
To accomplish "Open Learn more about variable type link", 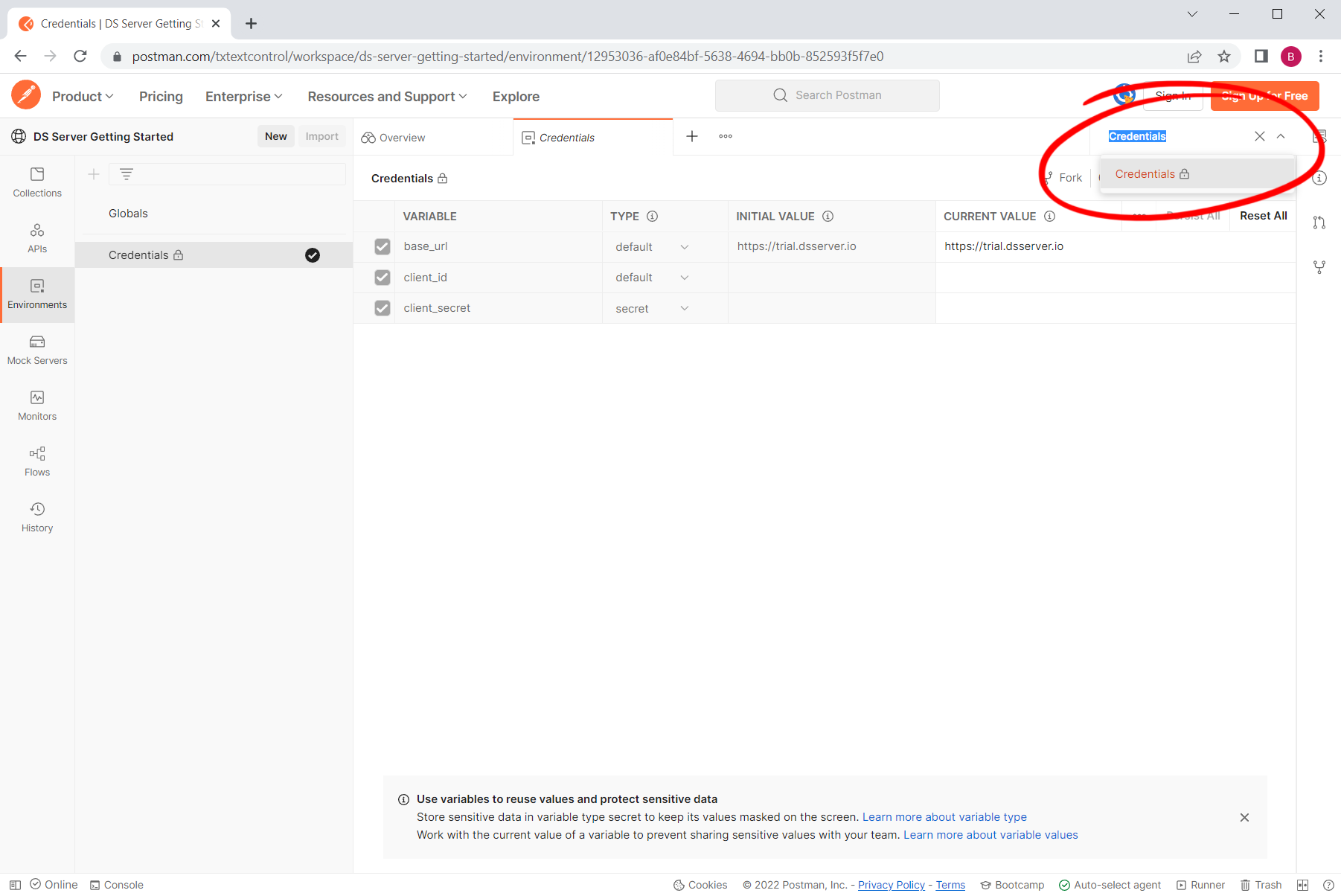I will tap(944, 817).
